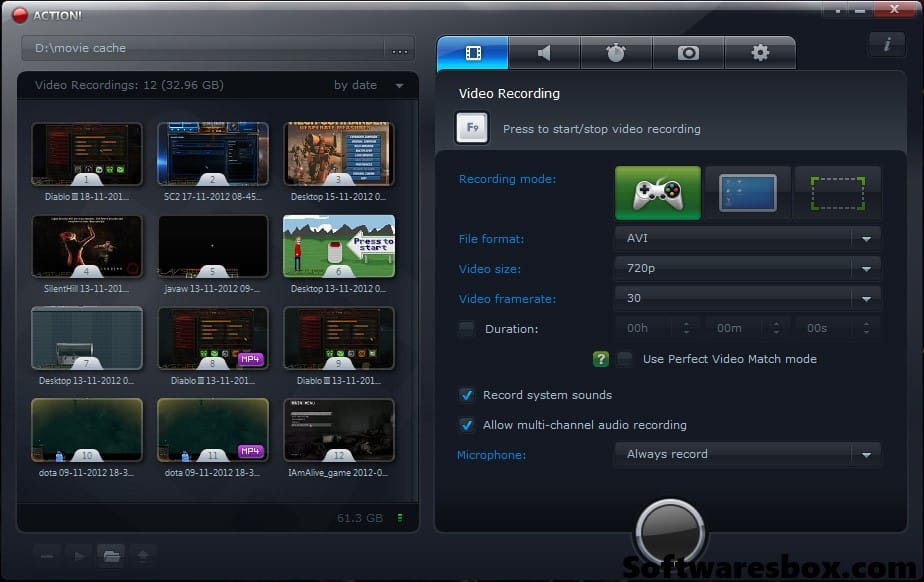Enable the Duration recording limit

coord(465,327)
